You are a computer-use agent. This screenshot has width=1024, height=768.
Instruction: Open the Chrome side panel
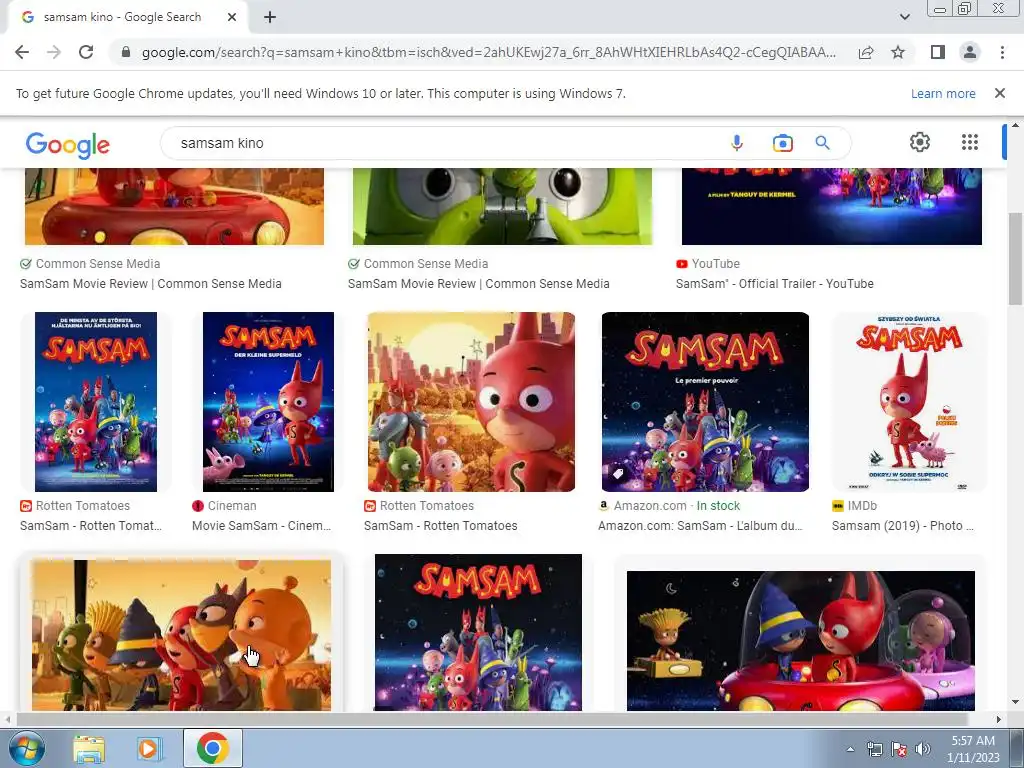[938, 52]
